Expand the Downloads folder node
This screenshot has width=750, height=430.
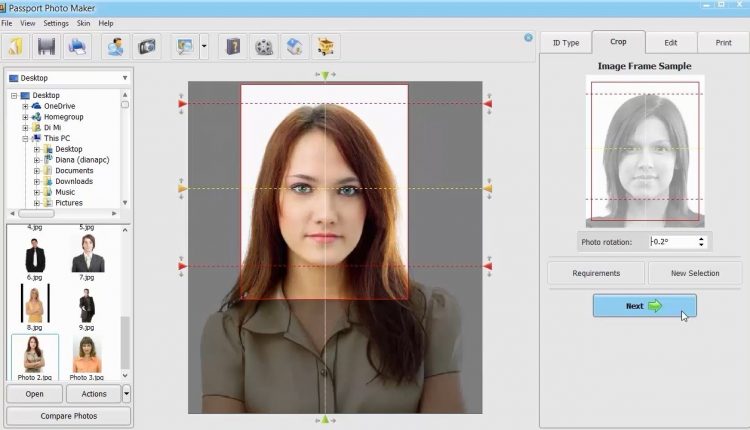37,181
